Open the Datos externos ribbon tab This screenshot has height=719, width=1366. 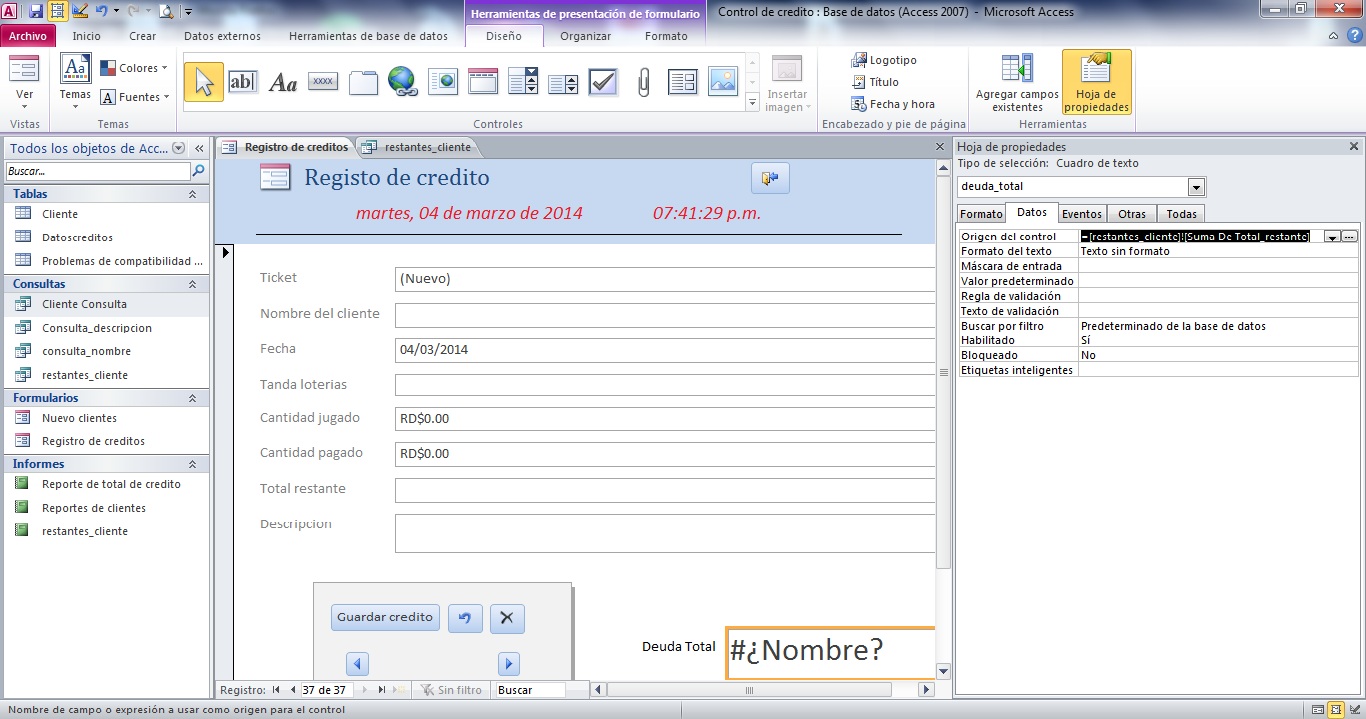coord(222,36)
